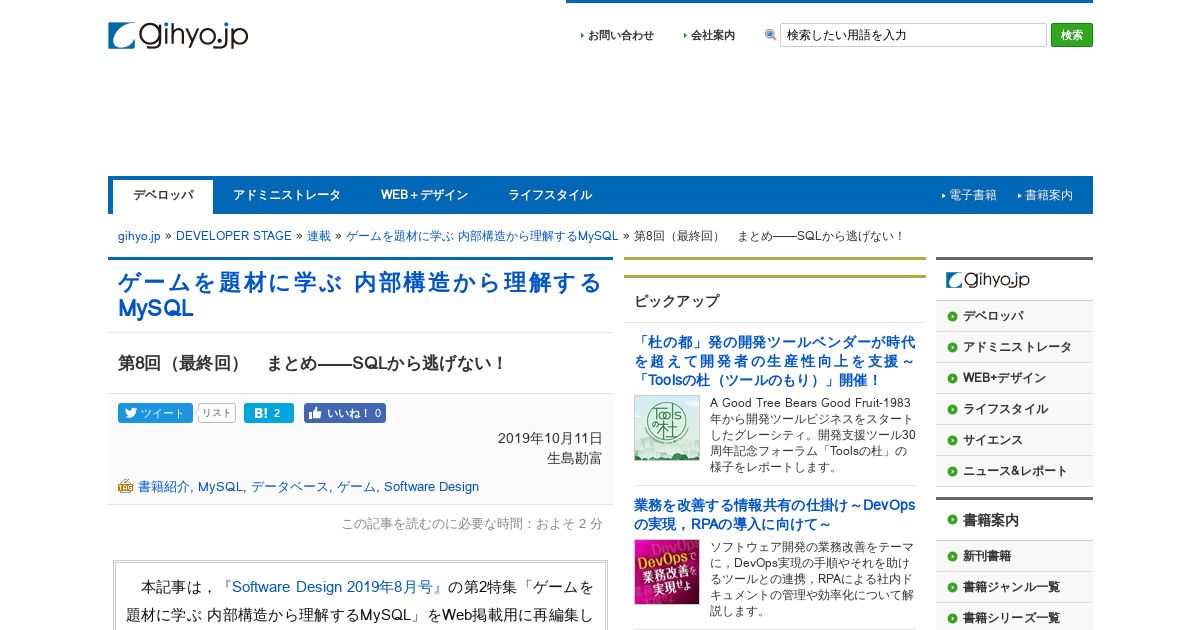Select the アドミニストレータ navigation tab

coord(287,196)
